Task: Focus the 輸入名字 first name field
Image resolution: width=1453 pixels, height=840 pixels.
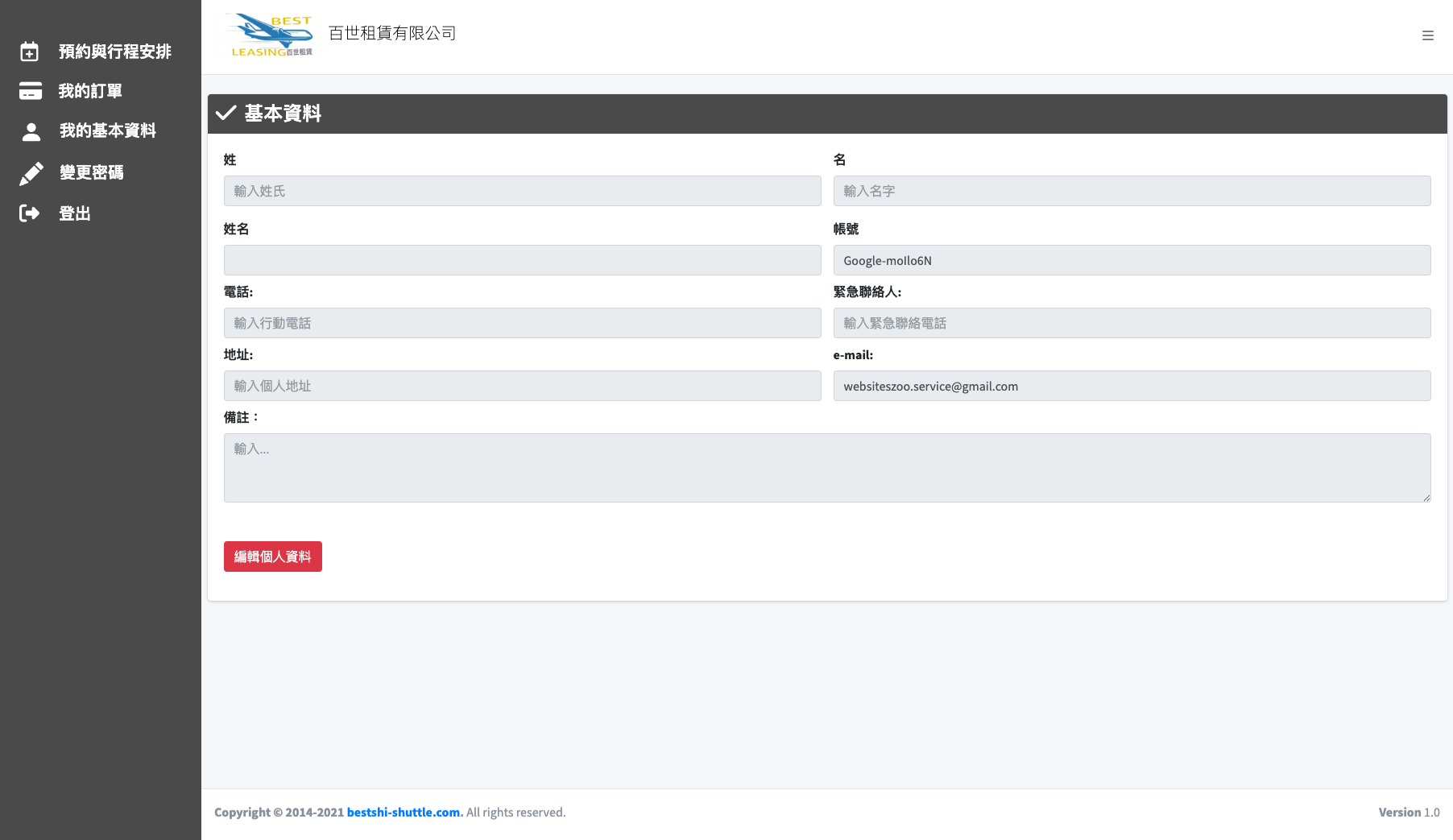Action: (1132, 191)
